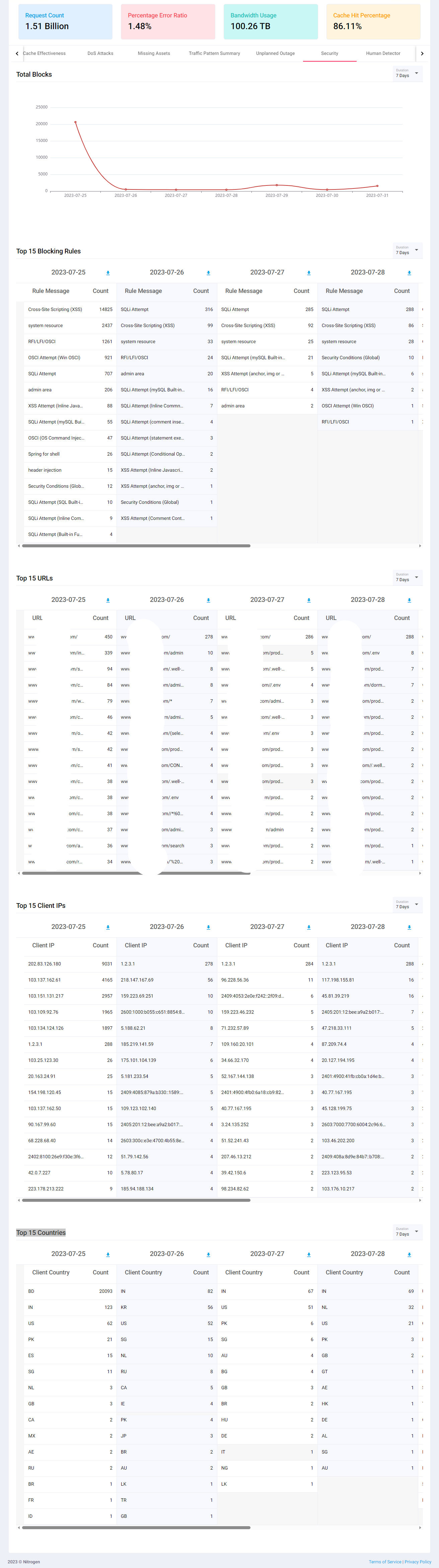Open Total Blocks duration dropdown

(x=407, y=74)
